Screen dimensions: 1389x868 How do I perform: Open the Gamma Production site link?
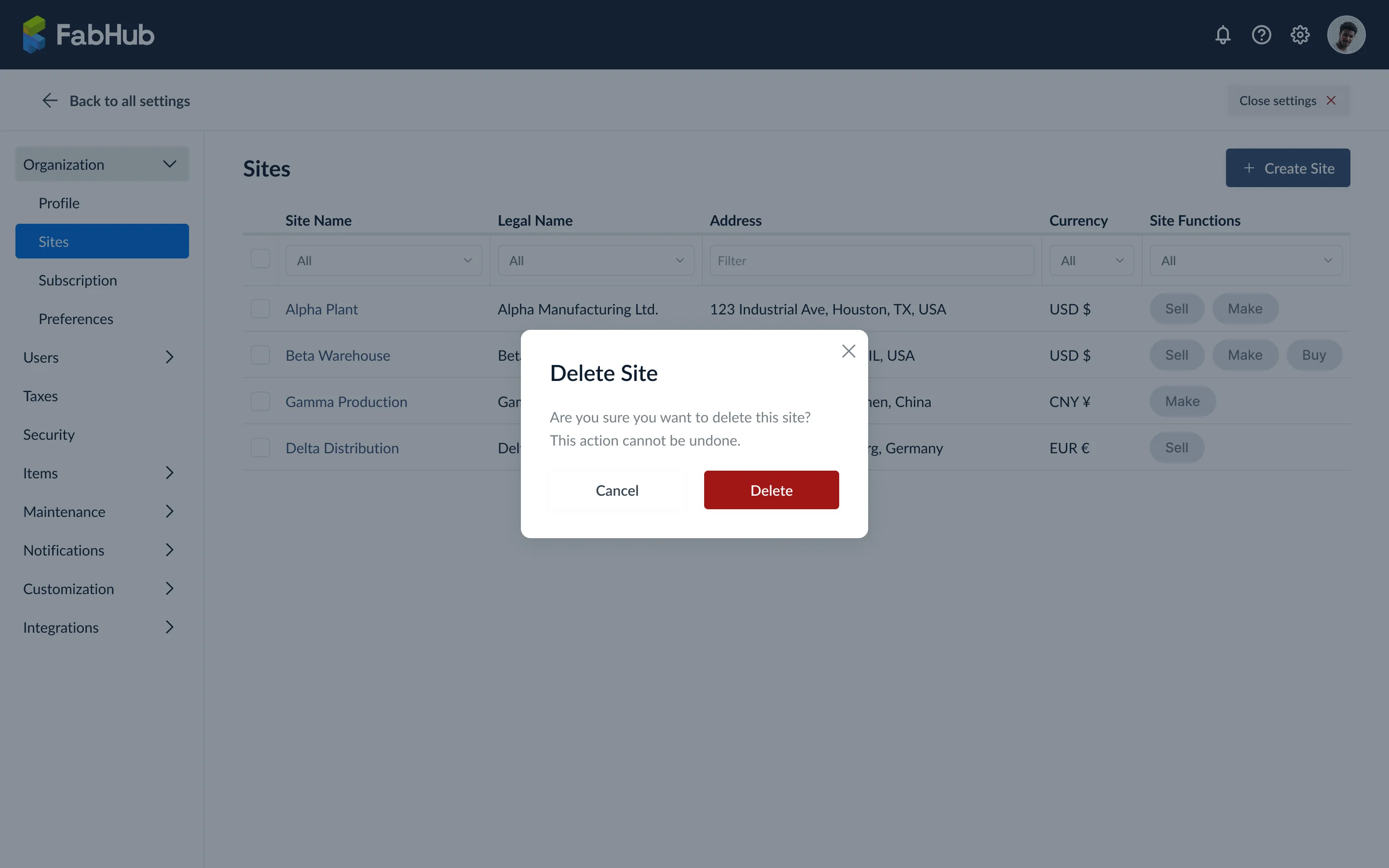tap(346, 402)
